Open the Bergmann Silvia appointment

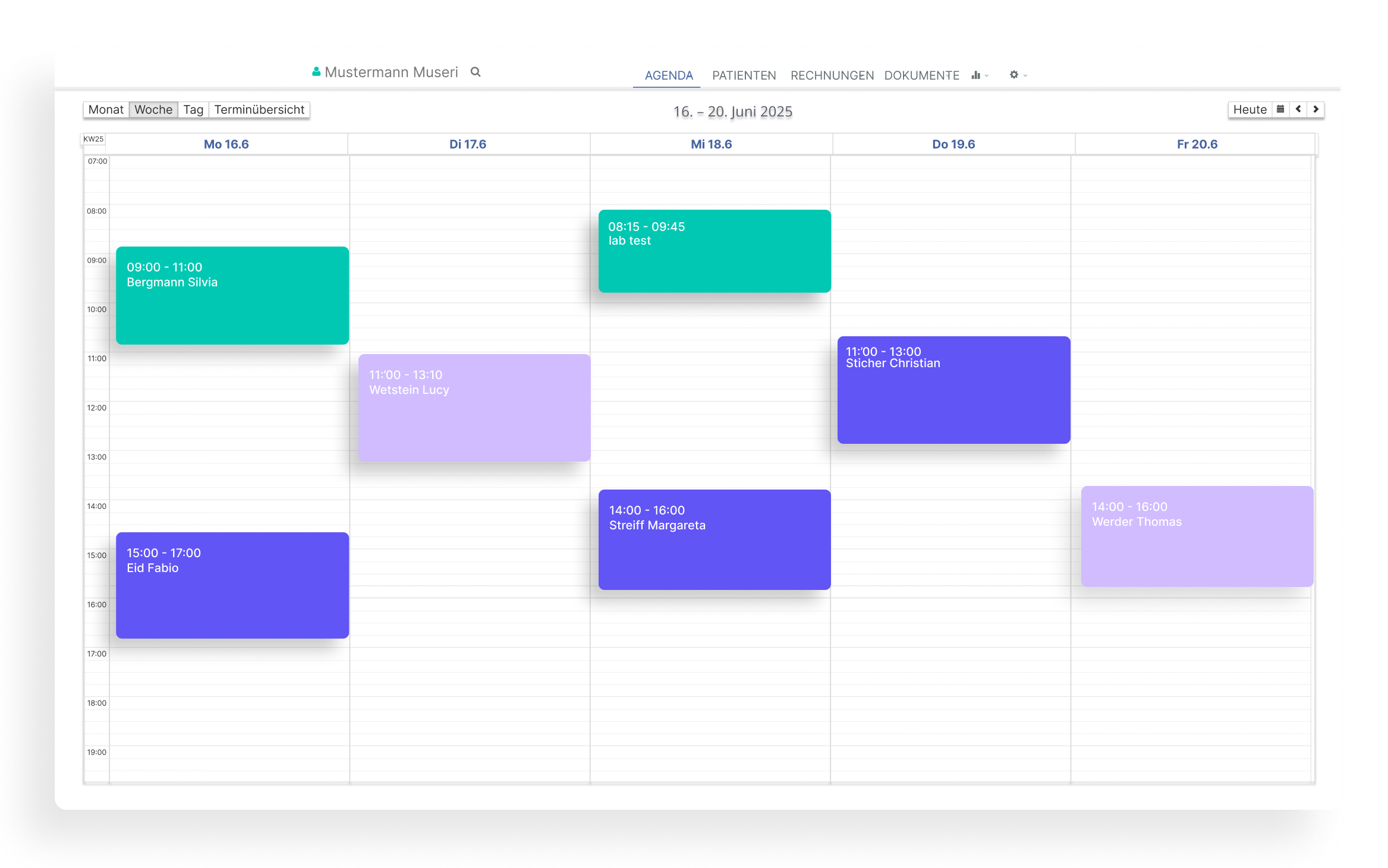232,295
